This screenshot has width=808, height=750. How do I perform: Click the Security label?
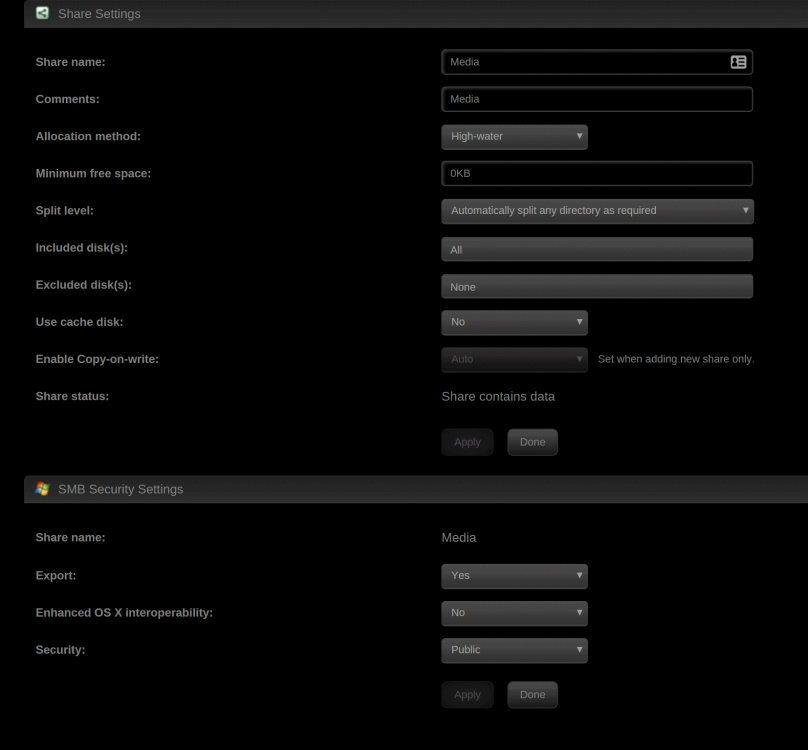pos(60,650)
